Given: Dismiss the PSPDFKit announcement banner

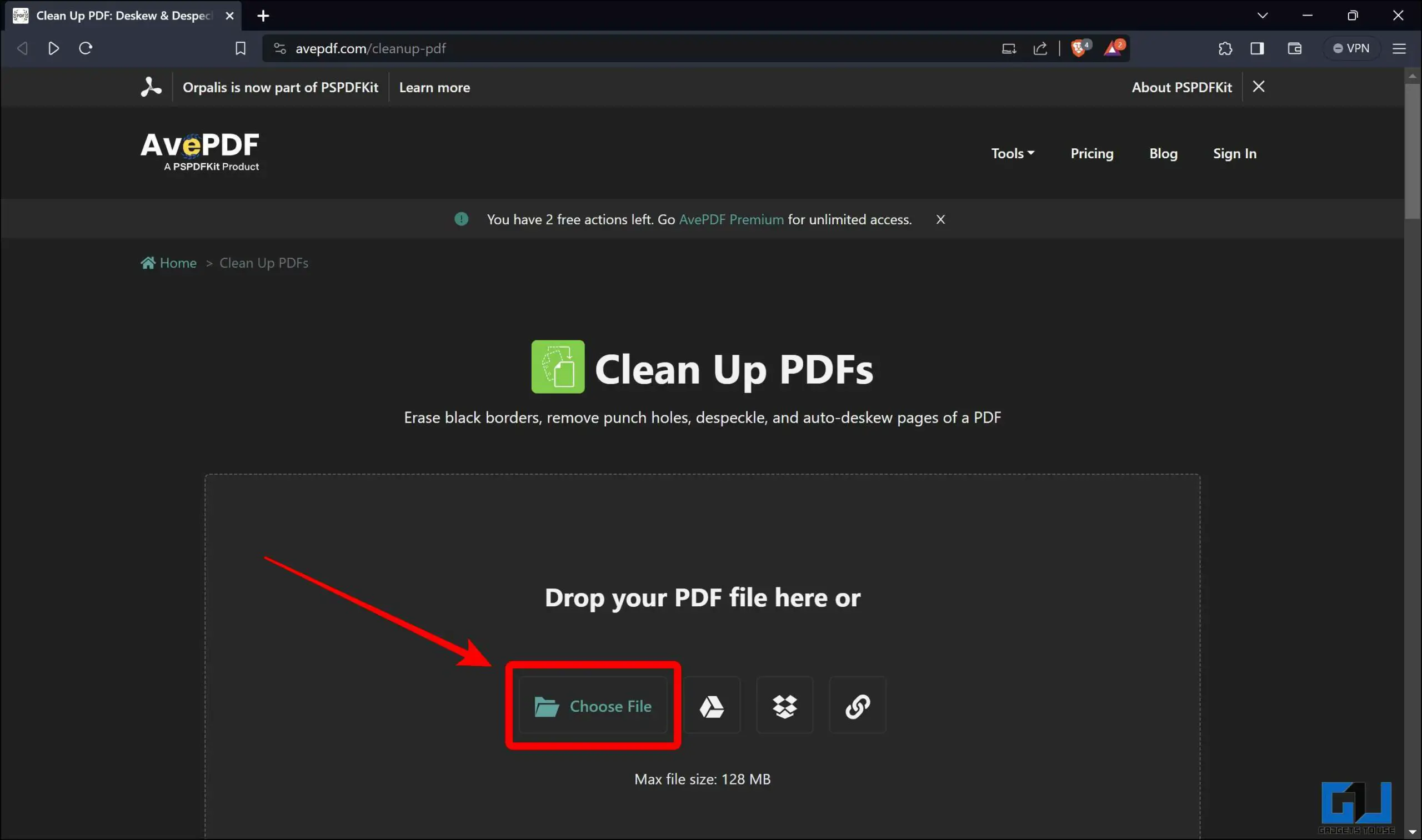Looking at the screenshot, I should [x=1258, y=87].
